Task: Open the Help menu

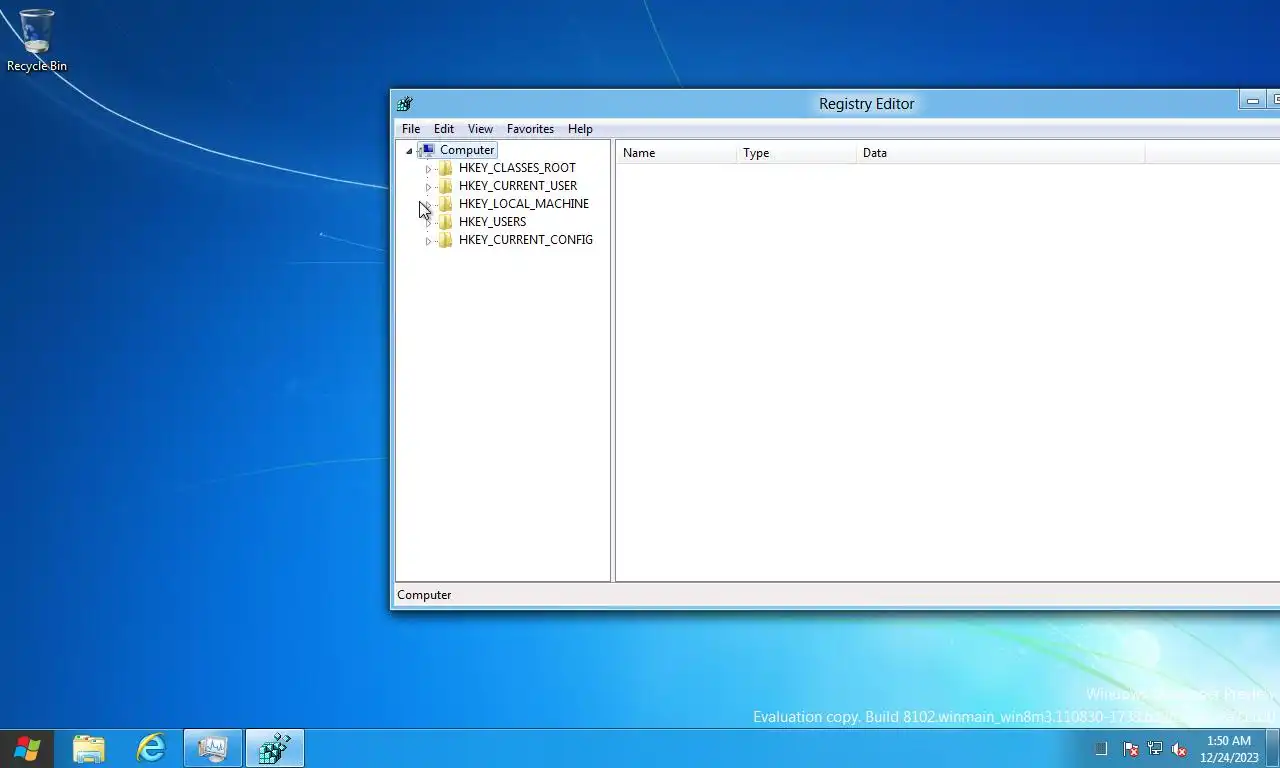Action: pos(580,129)
